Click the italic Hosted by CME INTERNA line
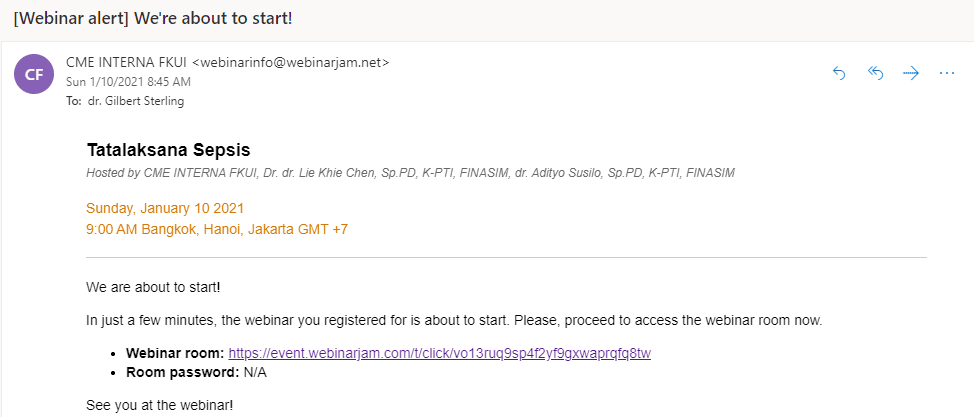Image resolution: width=974 pixels, height=417 pixels. 411,173
